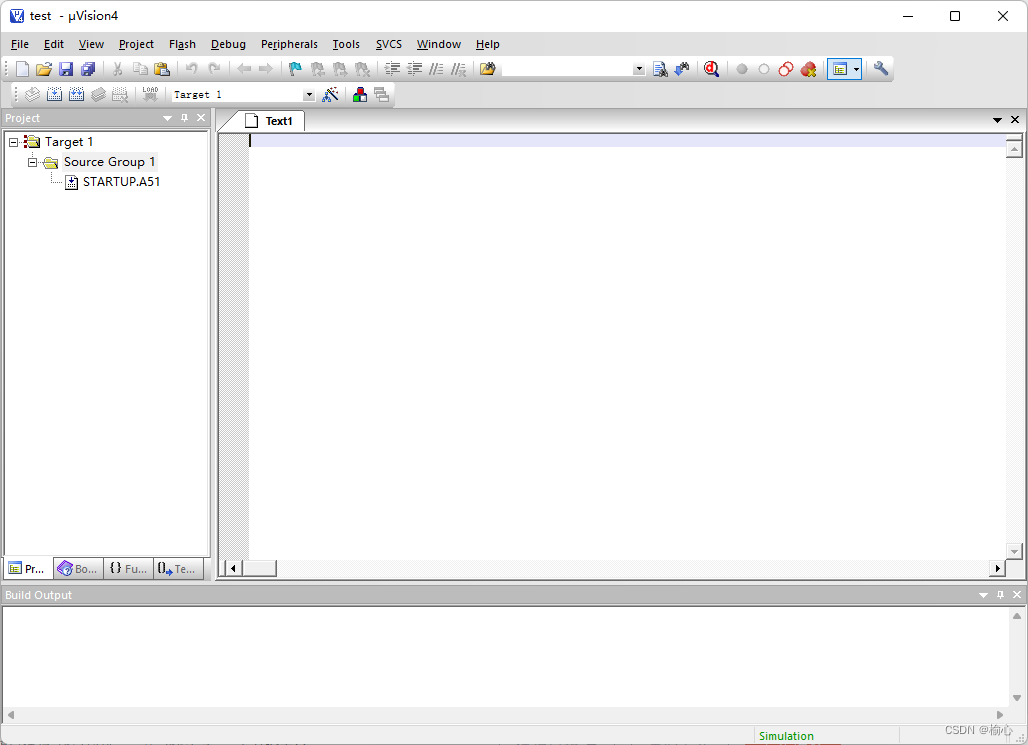This screenshot has height=745, width=1028.
Task: Run Incremental Find with blue arrow icon
Action: click(x=682, y=69)
